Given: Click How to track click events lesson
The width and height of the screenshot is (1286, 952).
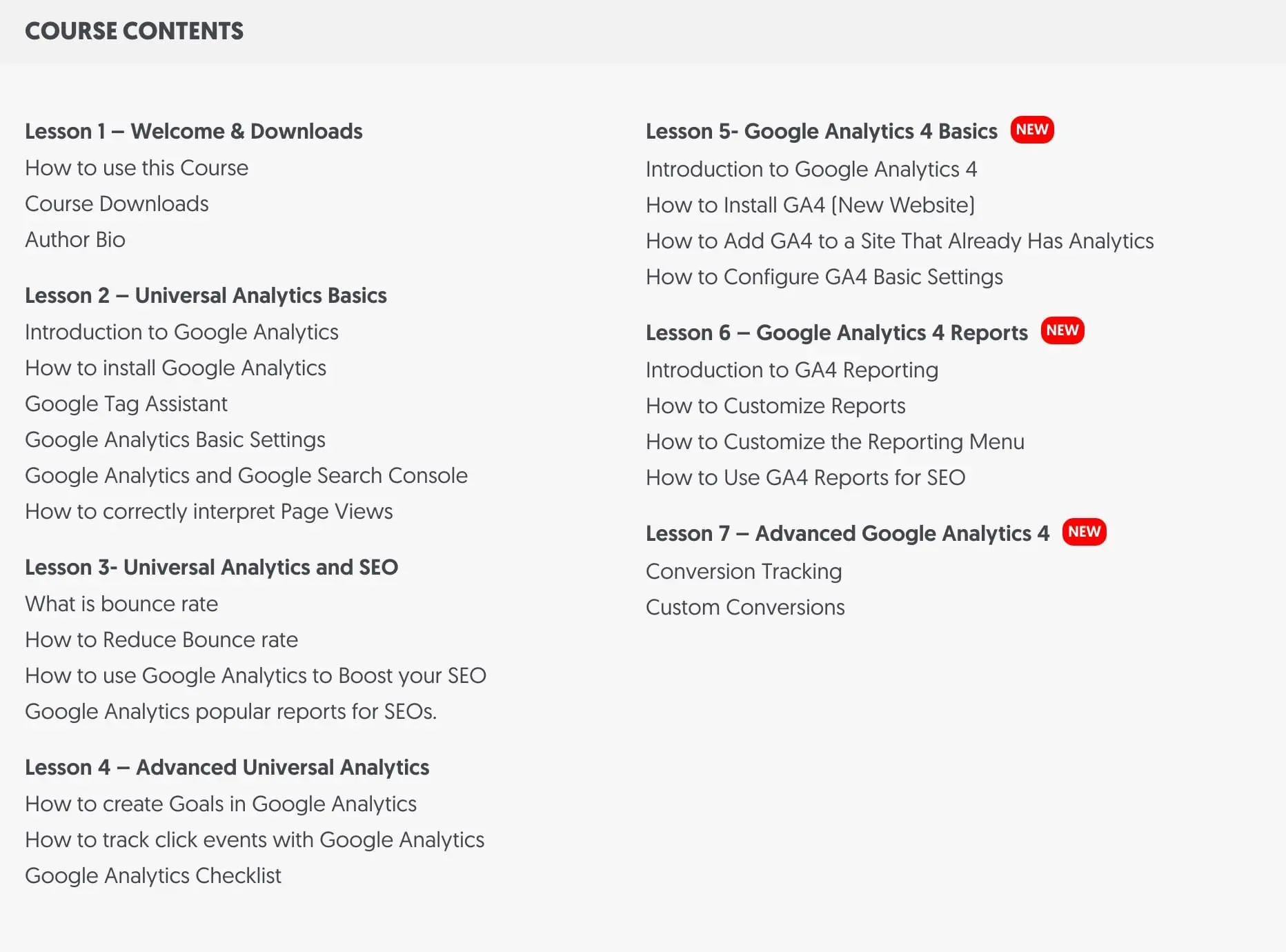Looking at the screenshot, I should click(x=255, y=840).
